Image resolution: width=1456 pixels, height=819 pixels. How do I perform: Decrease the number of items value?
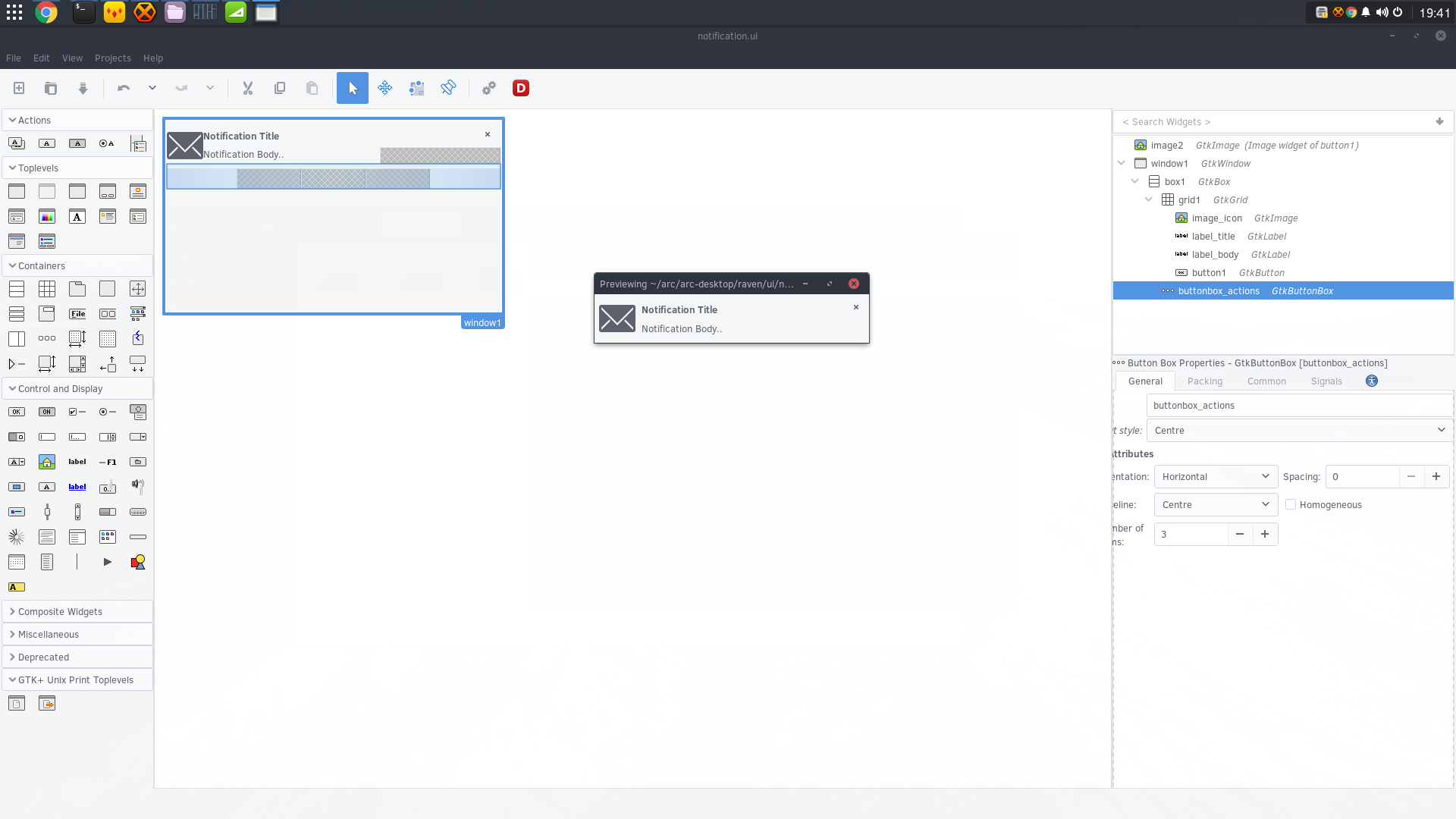coord(1240,535)
